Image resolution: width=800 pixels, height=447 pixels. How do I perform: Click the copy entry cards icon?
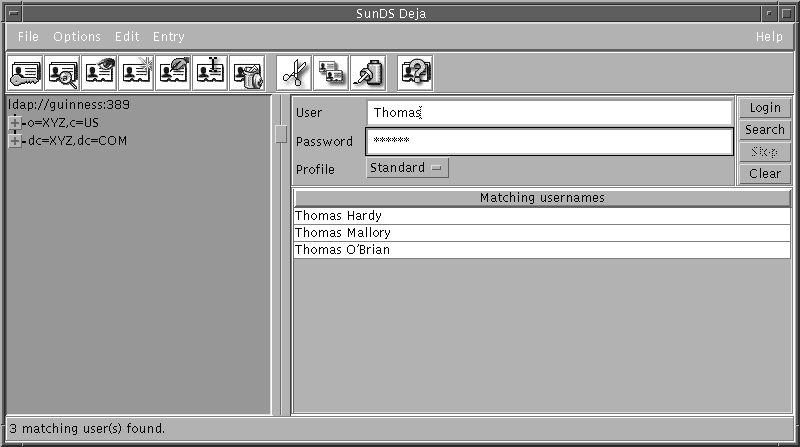tap(331, 73)
